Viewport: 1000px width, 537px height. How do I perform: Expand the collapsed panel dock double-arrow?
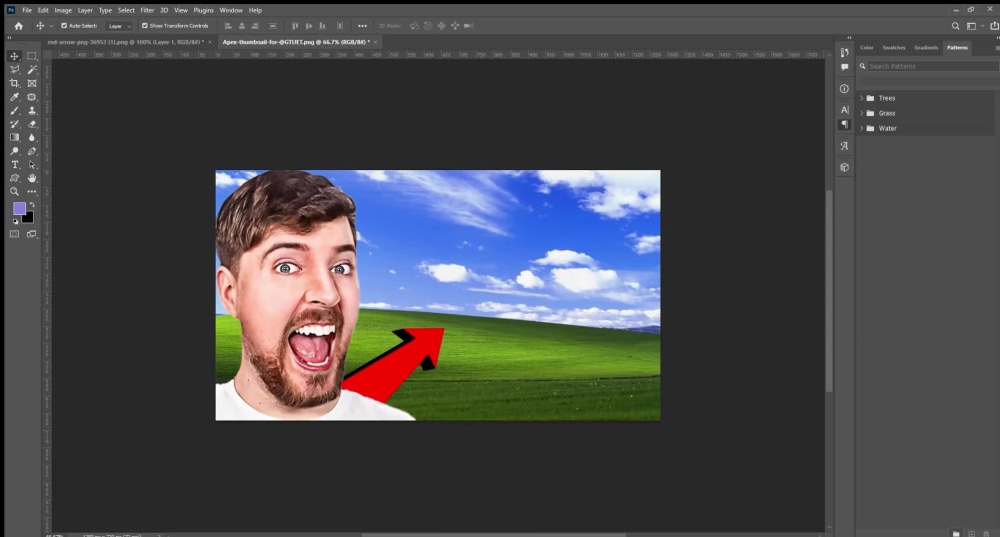(849, 38)
